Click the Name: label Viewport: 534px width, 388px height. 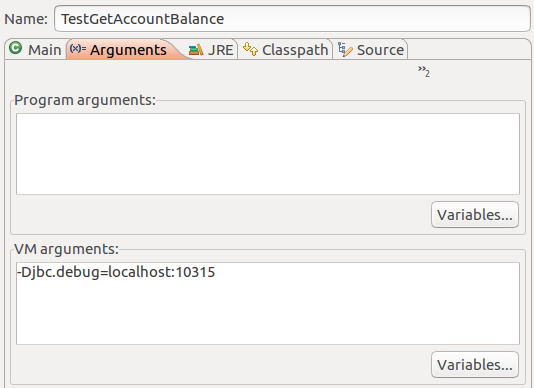26,19
